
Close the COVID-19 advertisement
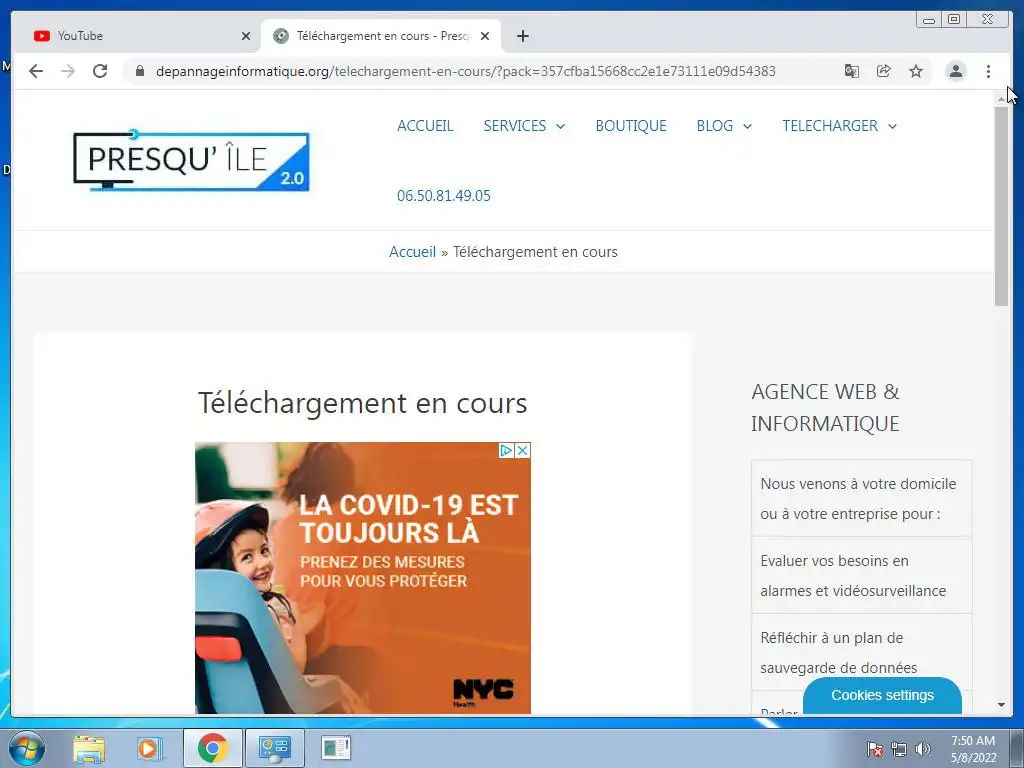point(522,450)
